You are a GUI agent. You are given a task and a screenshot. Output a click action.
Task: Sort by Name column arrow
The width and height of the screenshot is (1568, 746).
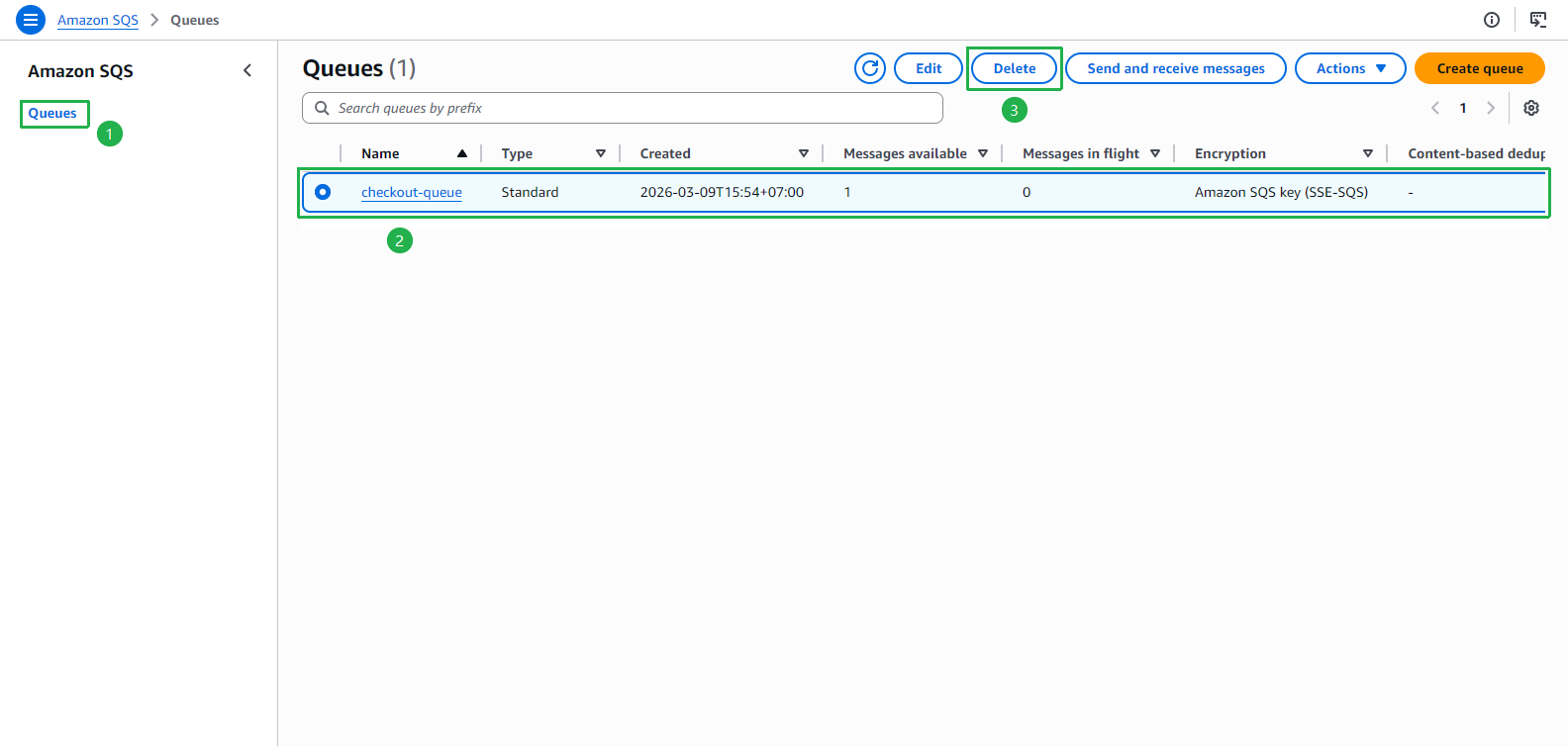(x=462, y=153)
